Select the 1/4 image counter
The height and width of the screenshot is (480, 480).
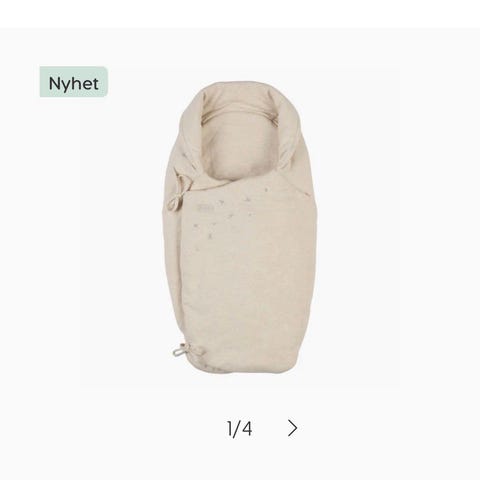coord(239,429)
